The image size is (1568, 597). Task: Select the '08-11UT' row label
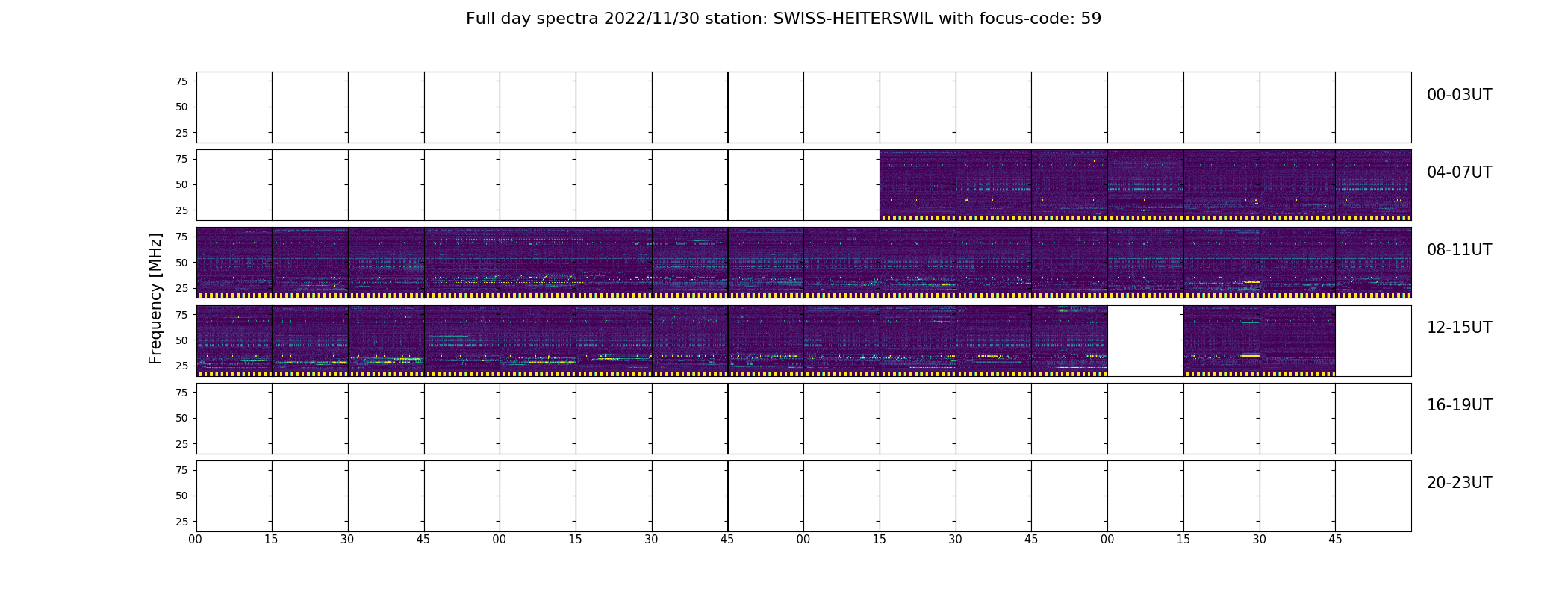[1459, 250]
